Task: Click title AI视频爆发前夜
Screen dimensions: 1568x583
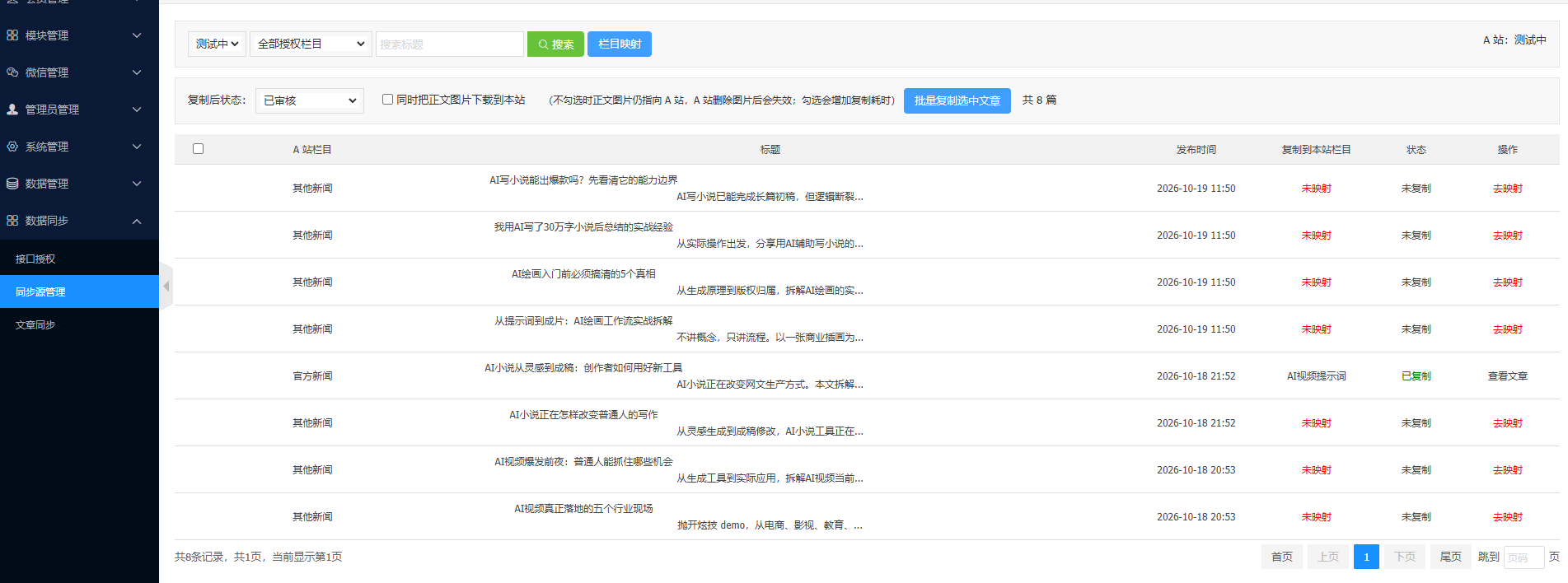Action: (x=583, y=462)
